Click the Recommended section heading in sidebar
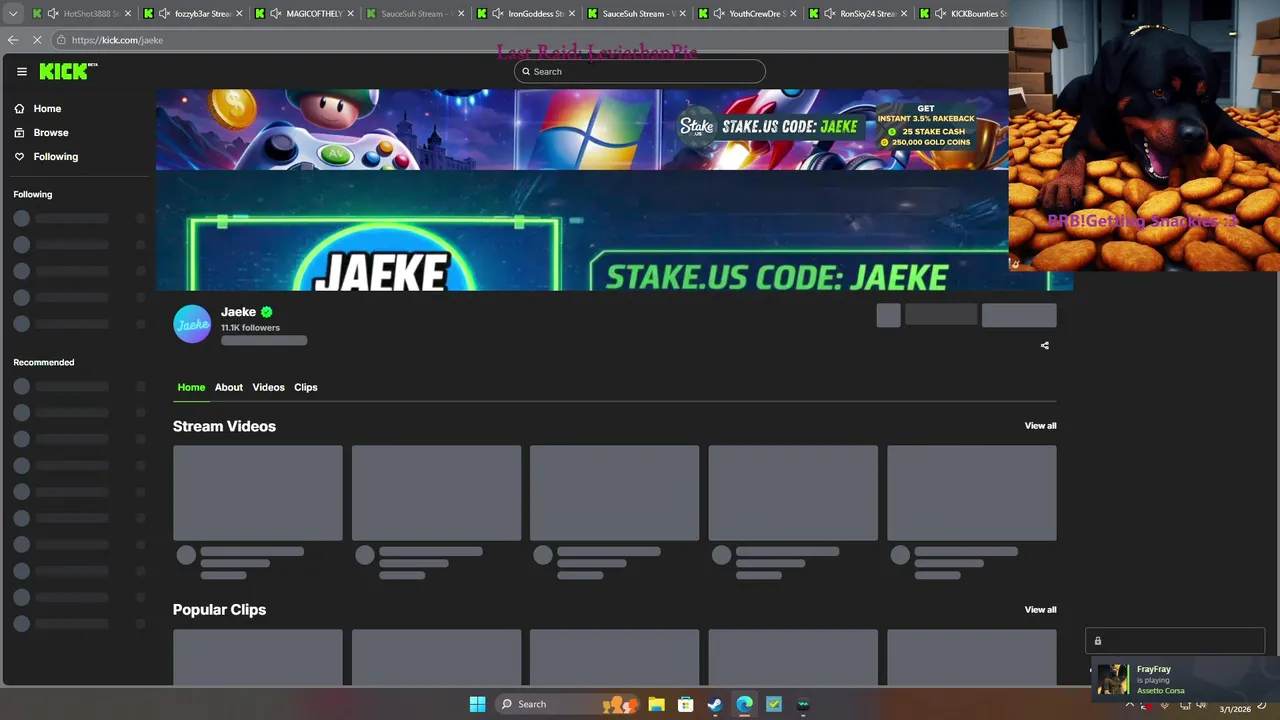The width and height of the screenshot is (1280, 720). pyautogui.click(x=44, y=362)
